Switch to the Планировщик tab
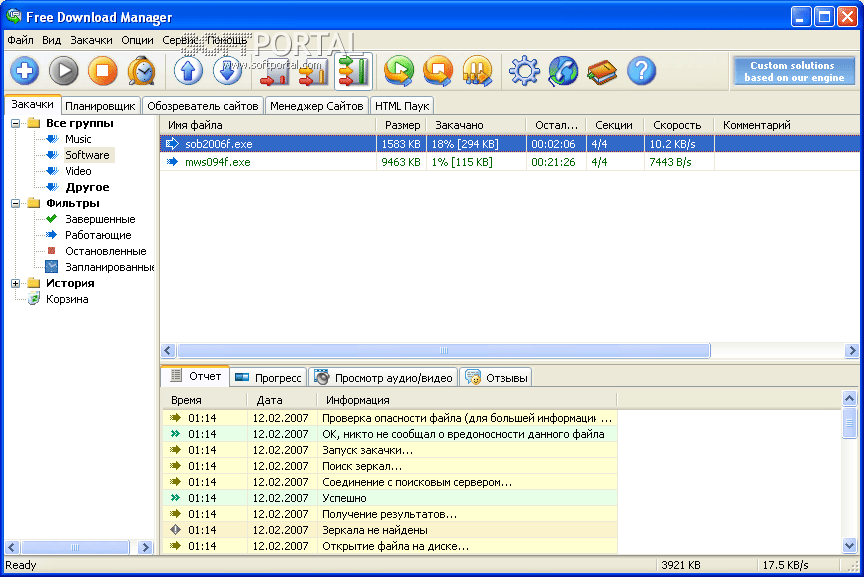Image resolution: width=864 pixels, height=577 pixels. [100, 105]
